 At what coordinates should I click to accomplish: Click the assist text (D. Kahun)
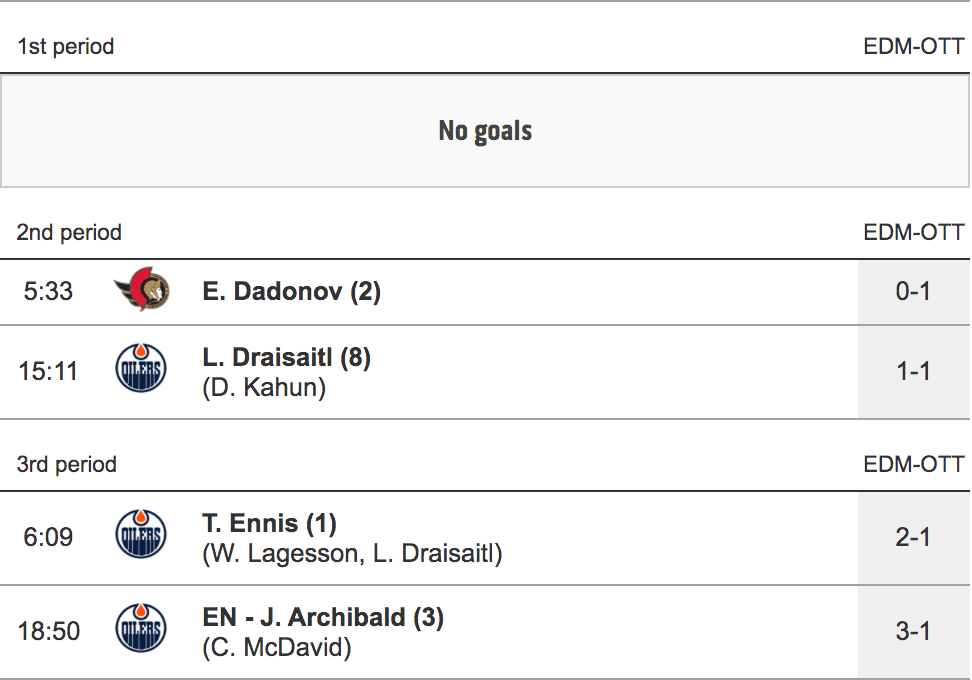[x=264, y=387]
